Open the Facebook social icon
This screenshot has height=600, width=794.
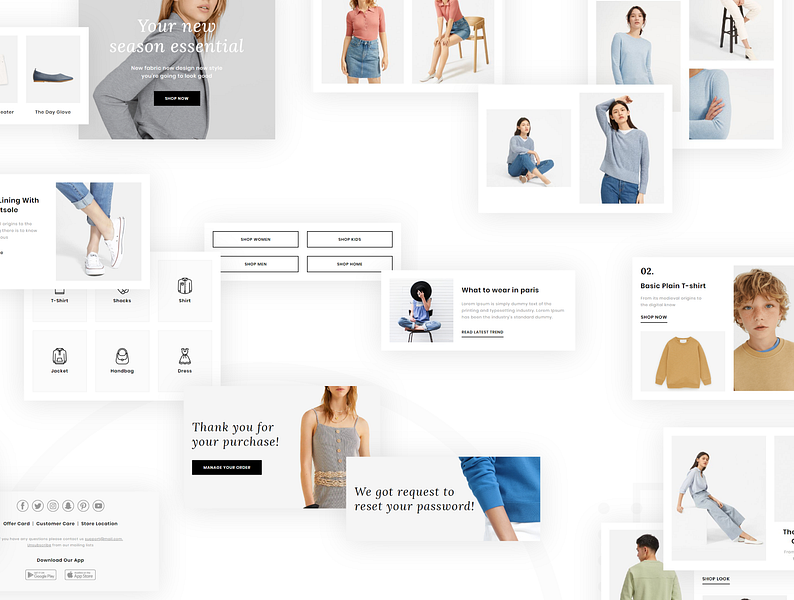(23, 505)
